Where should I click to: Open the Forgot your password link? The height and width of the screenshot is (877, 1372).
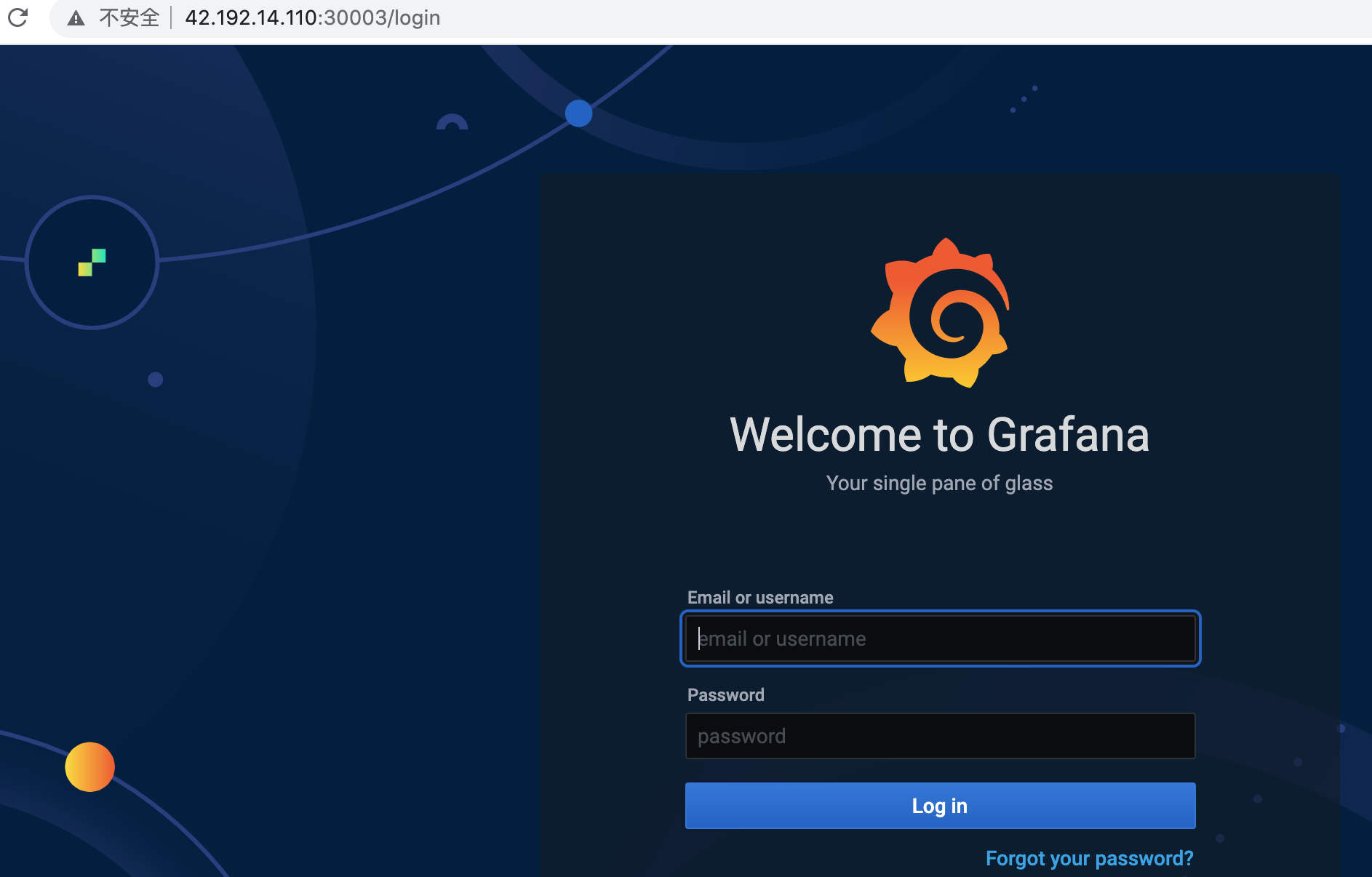[1089, 858]
